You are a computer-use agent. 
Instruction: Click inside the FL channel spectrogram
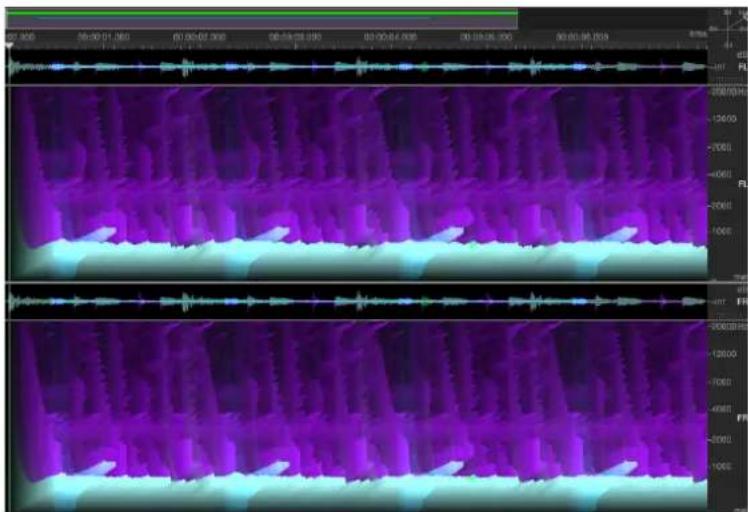click(x=356, y=183)
